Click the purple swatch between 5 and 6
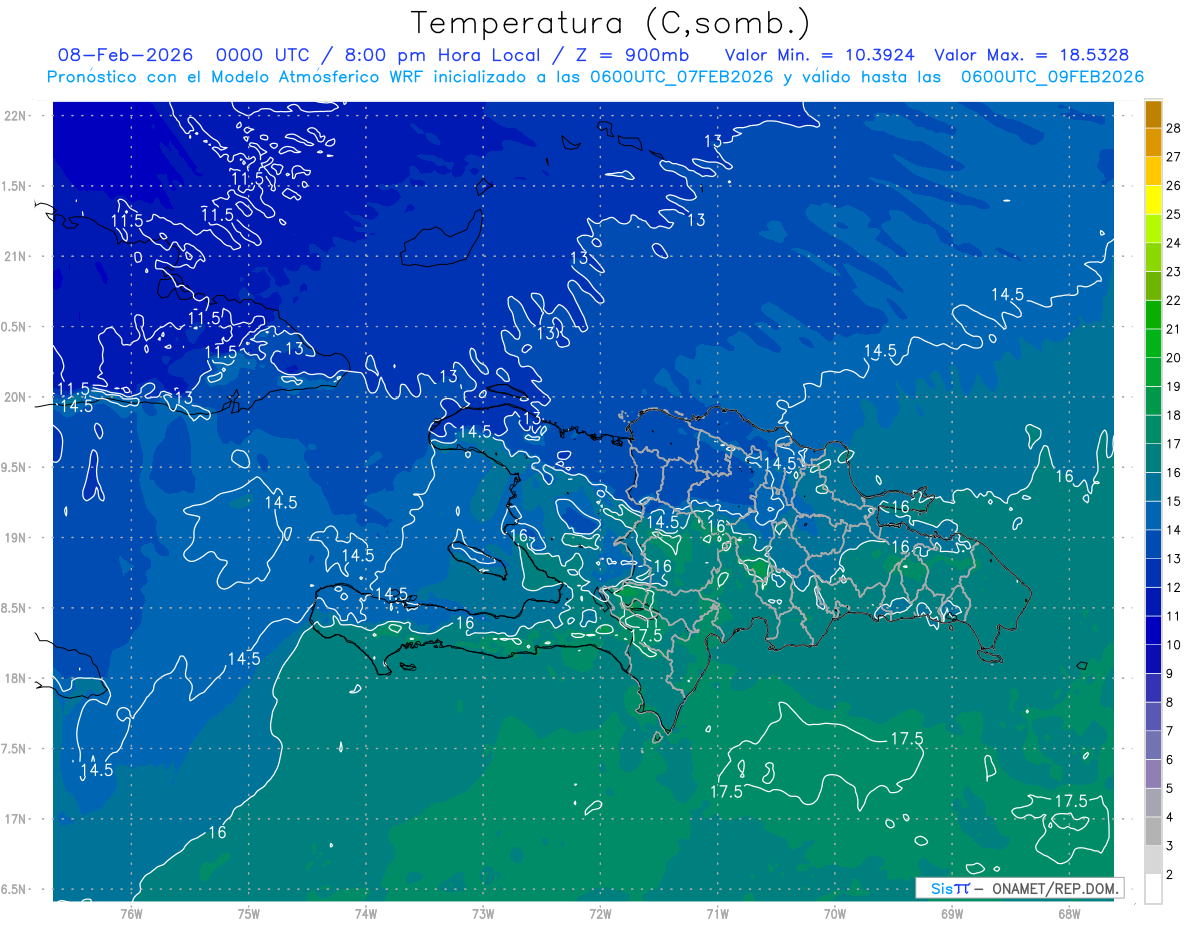 [1153, 774]
